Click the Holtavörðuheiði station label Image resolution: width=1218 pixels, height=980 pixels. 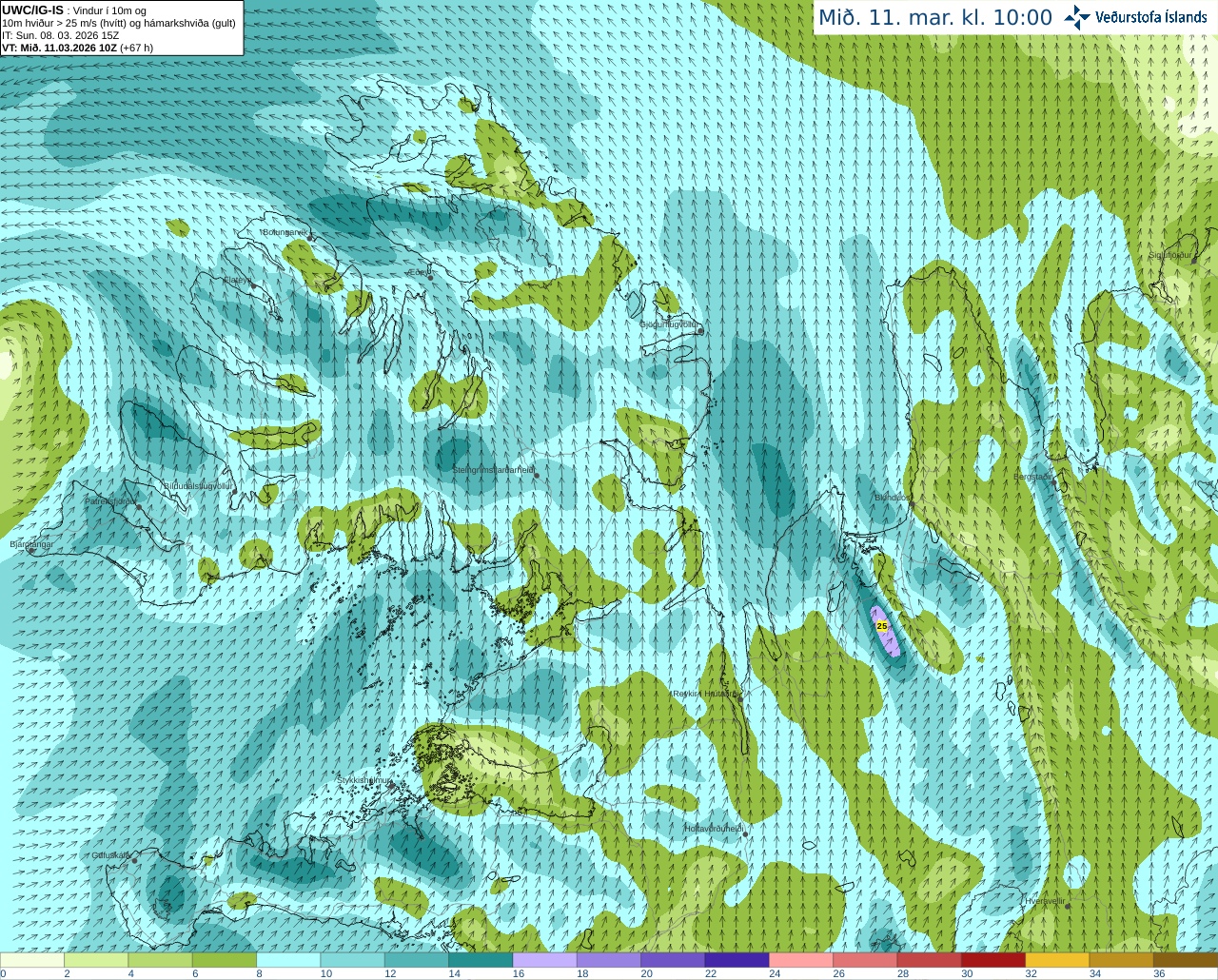pyautogui.click(x=713, y=829)
